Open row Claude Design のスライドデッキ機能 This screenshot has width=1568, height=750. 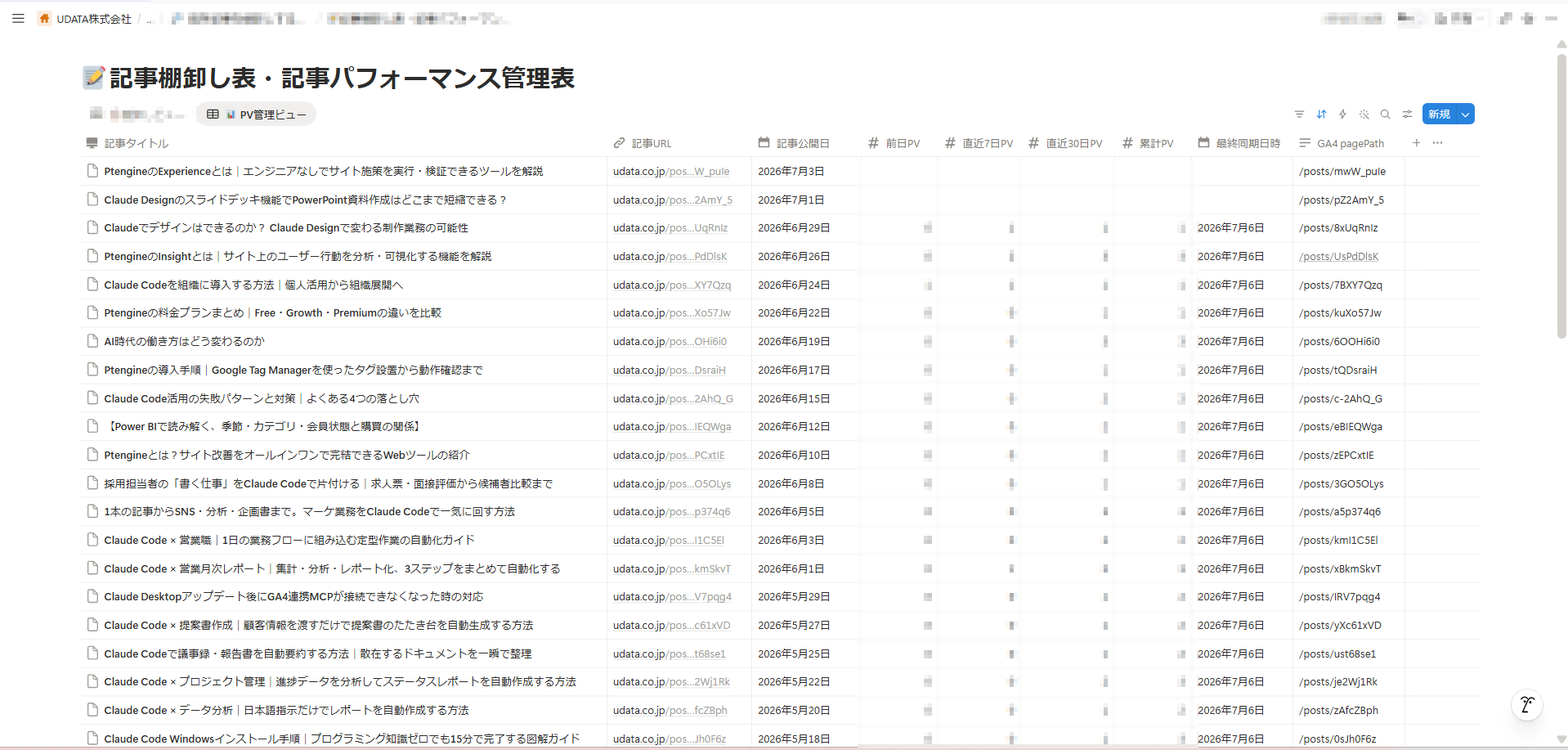pos(305,200)
